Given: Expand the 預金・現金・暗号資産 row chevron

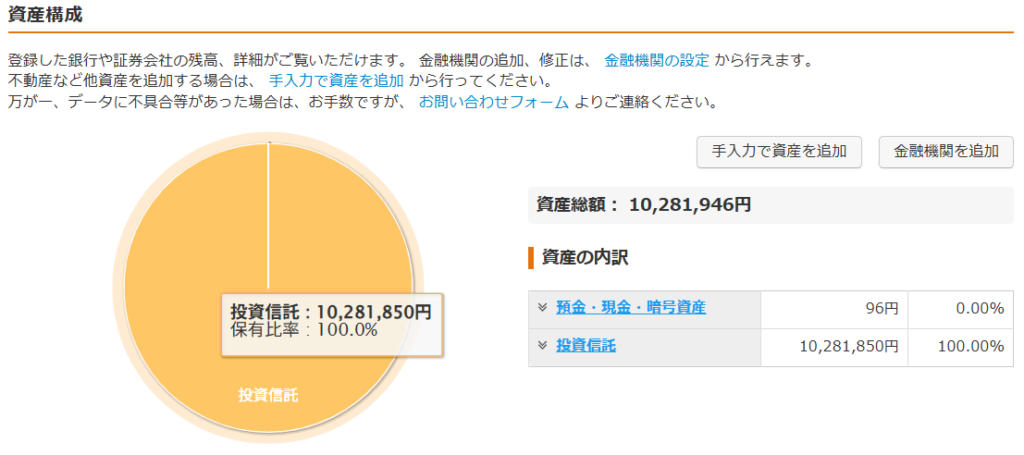Looking at the screenshot, I should click(542, 307).
